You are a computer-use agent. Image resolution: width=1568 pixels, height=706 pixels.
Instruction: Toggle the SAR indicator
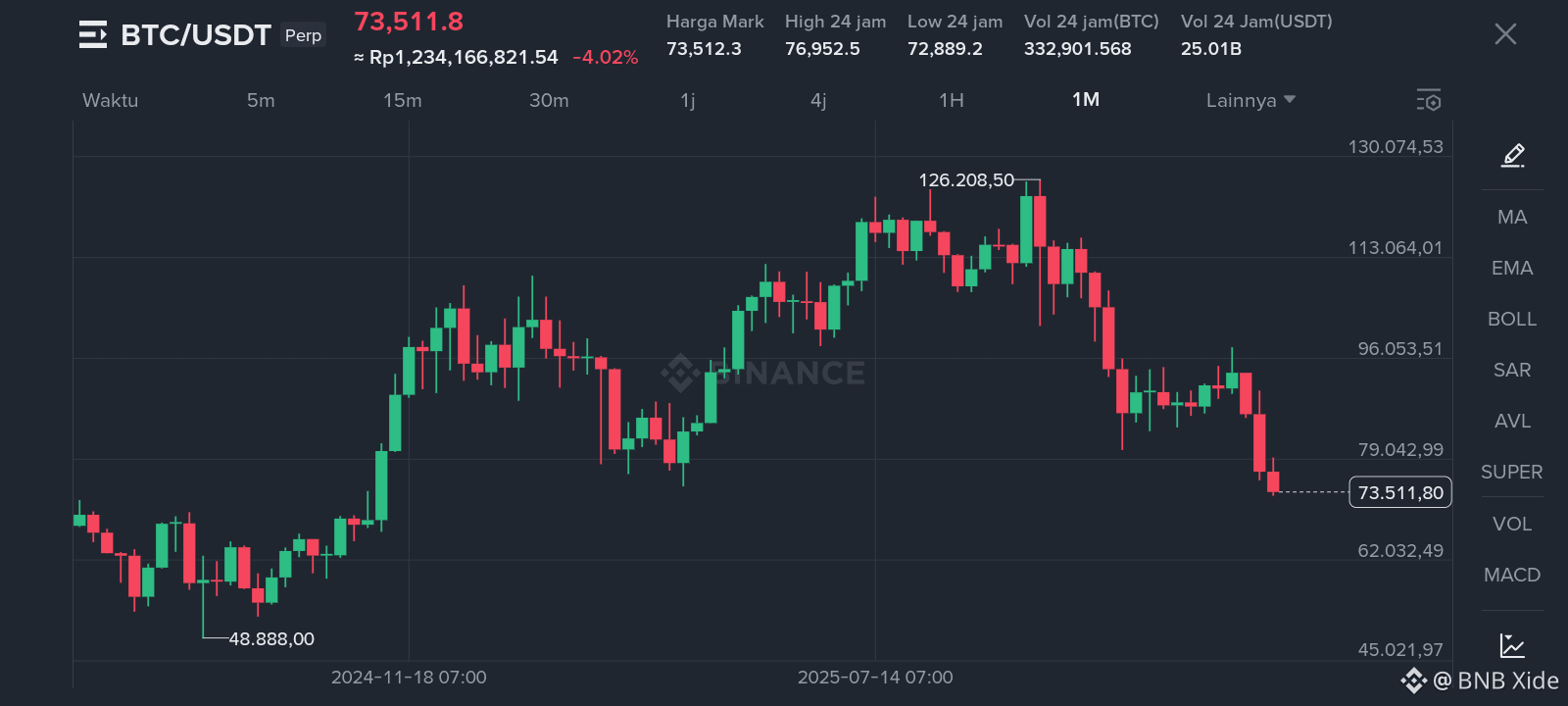[1512, 370]
